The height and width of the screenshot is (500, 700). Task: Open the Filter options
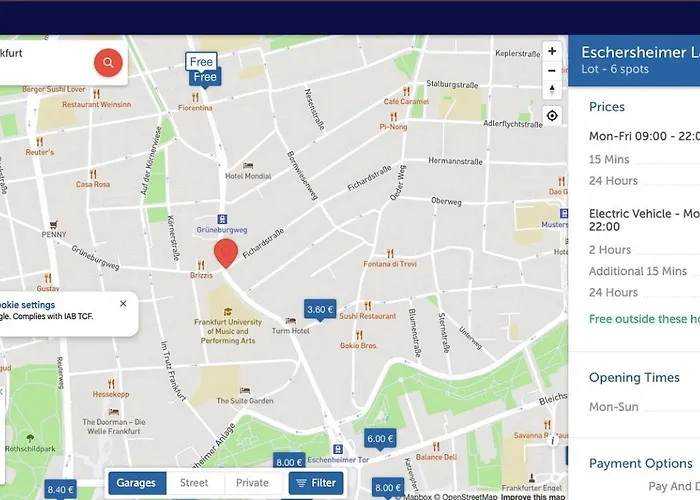point(315,483)
